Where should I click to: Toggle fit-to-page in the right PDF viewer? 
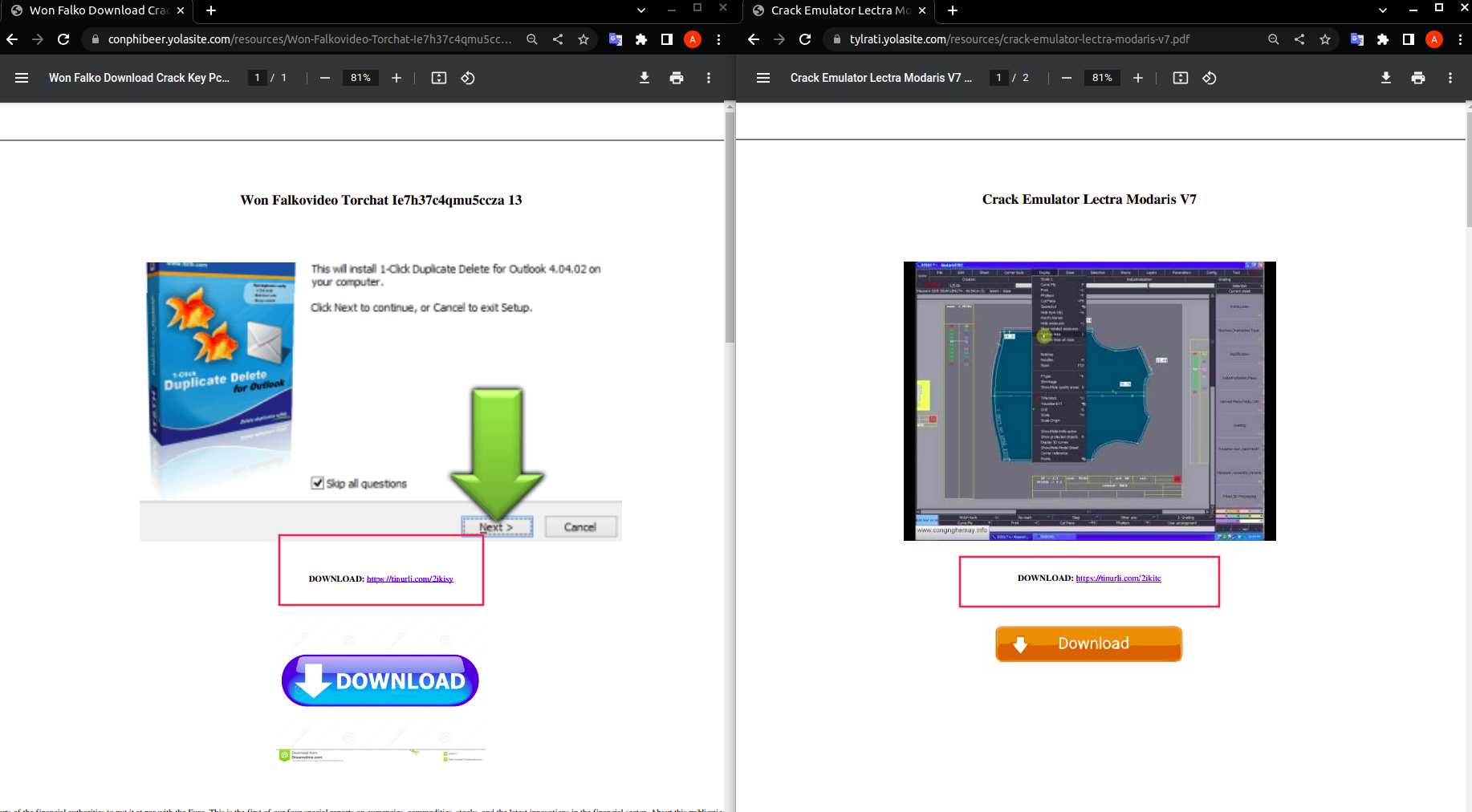coord(1181,78)
